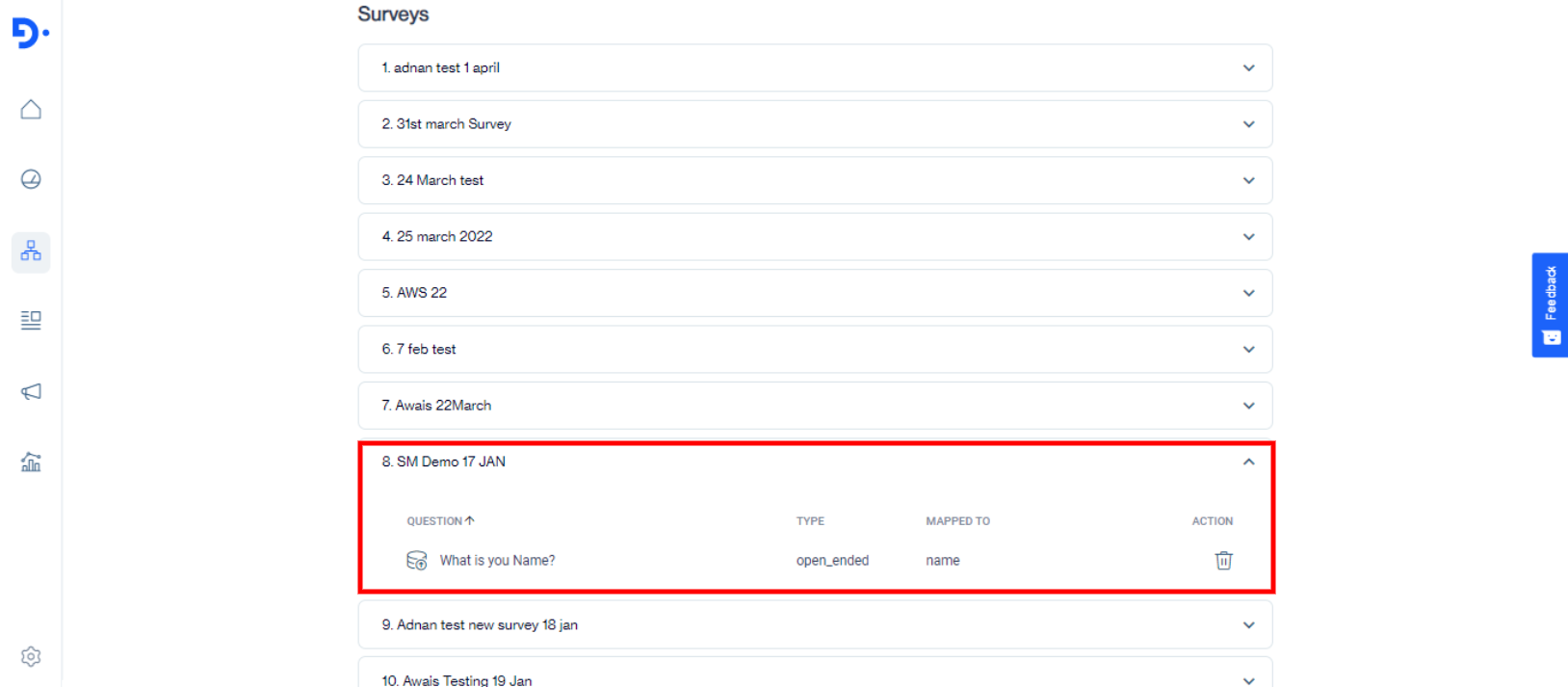Open the megaphone campaigns sidebar icon
Viewport: 1568px width, 687px height.
click(x=31, y=391)
